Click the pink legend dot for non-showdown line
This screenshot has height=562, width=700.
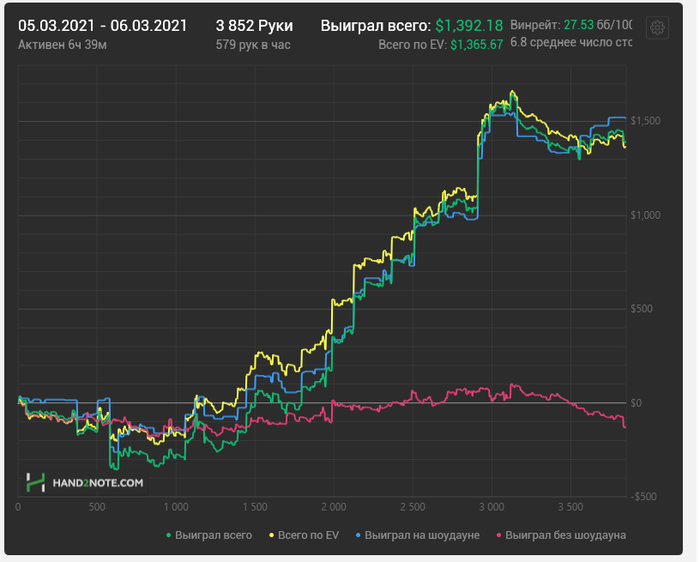point(499,535)
